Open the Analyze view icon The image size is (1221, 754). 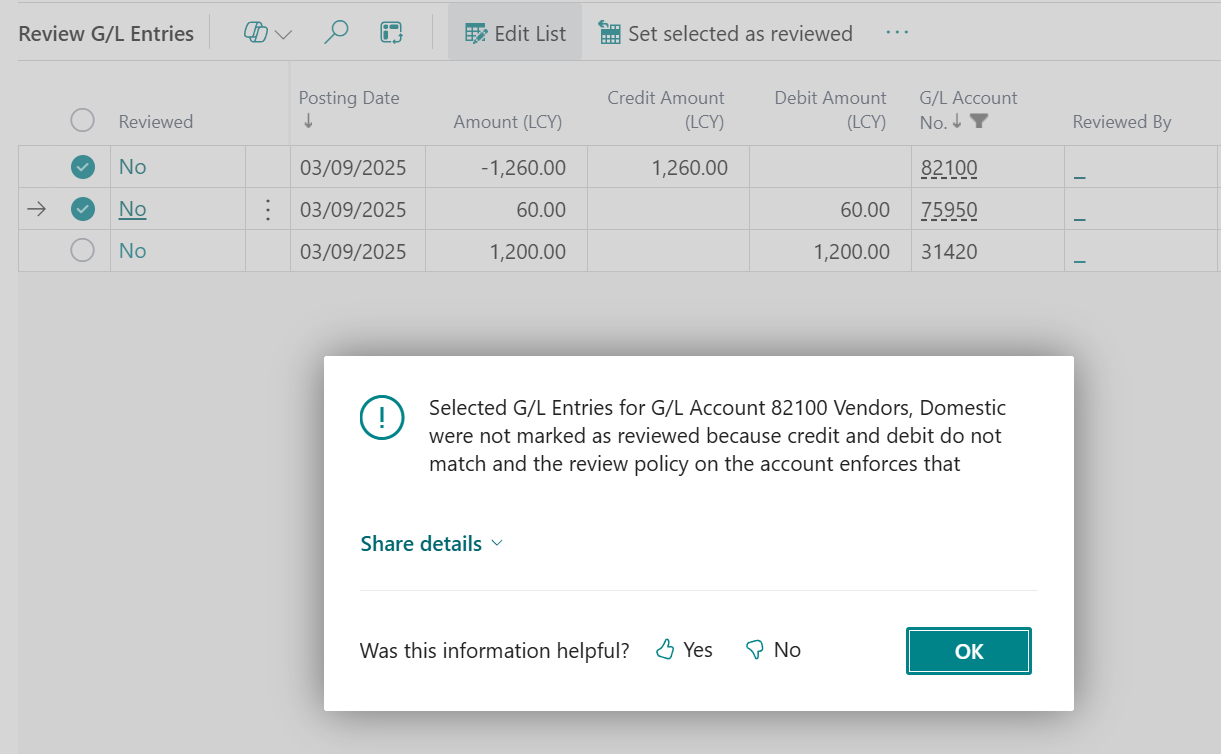[x=258, y=32]
